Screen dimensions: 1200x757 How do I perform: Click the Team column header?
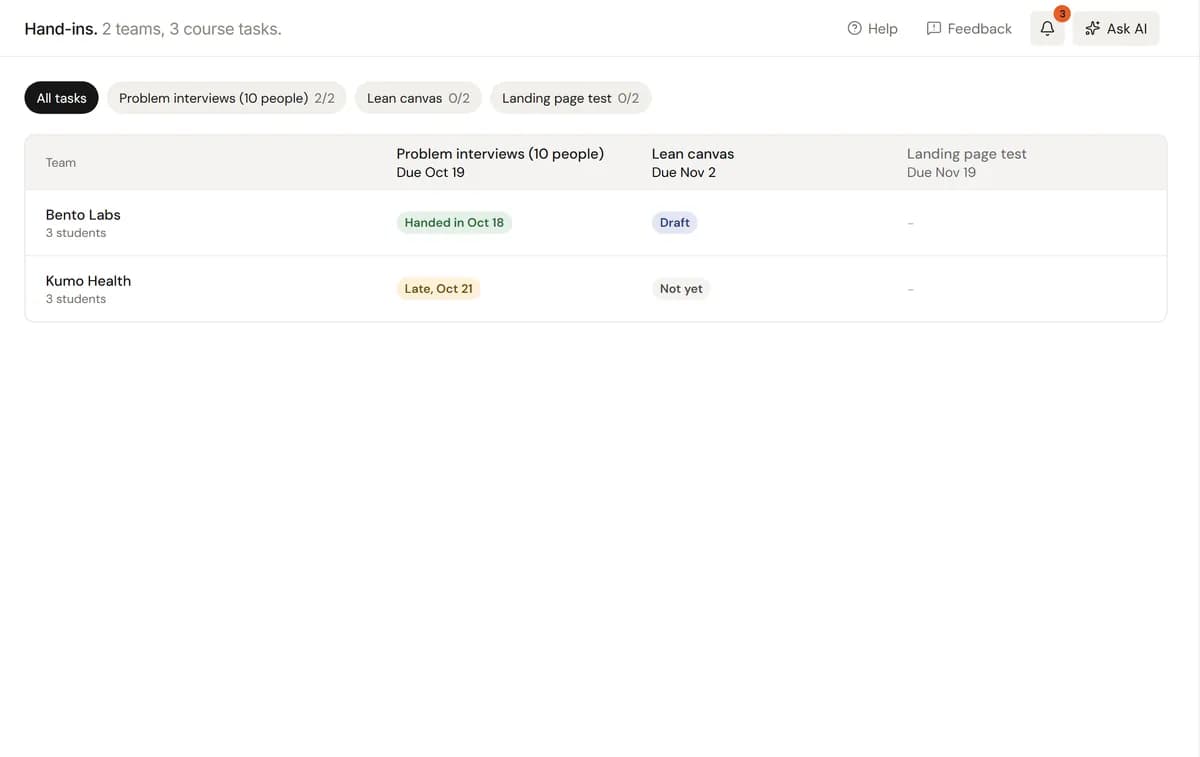61,163
